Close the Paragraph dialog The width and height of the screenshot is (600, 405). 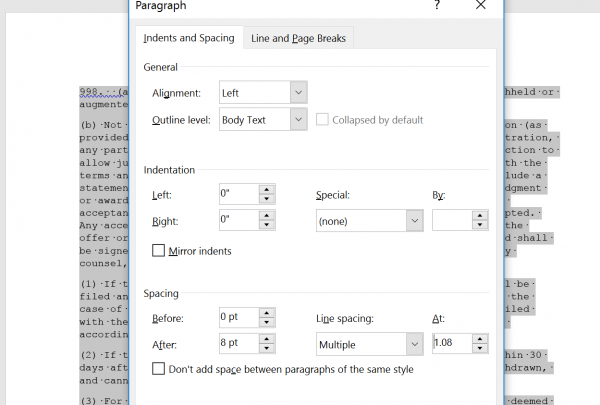(x=481, y=5)
